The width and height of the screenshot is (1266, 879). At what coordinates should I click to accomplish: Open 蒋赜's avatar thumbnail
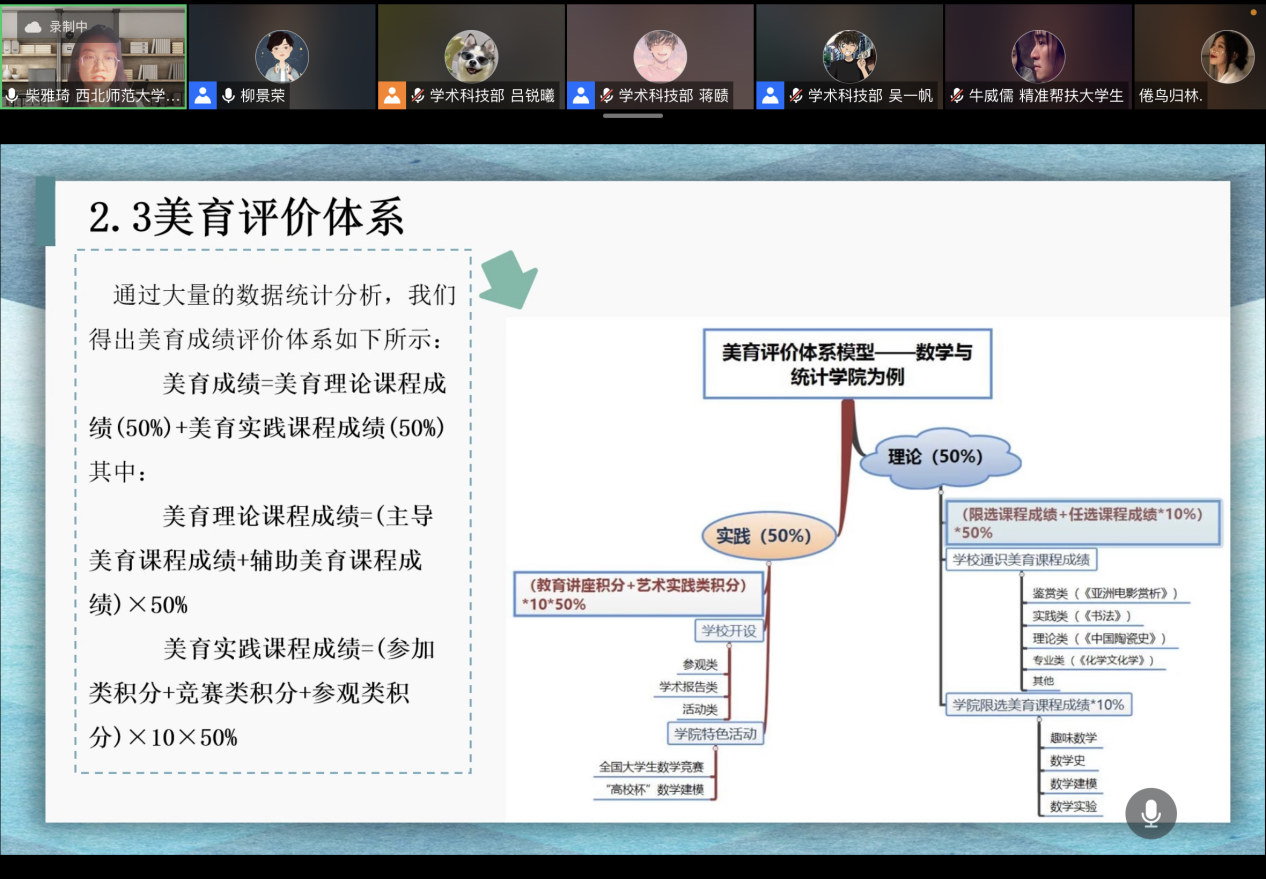pos(660,56)
